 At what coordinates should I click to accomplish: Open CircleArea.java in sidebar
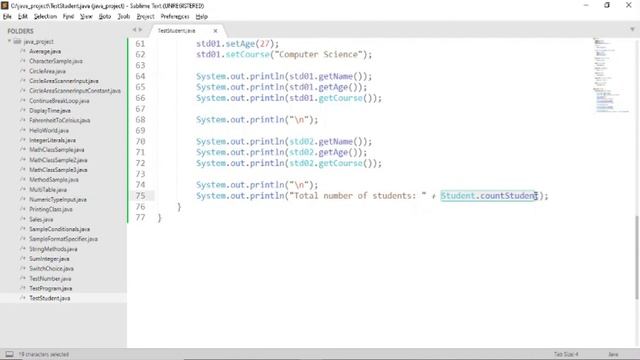point(47,71)
